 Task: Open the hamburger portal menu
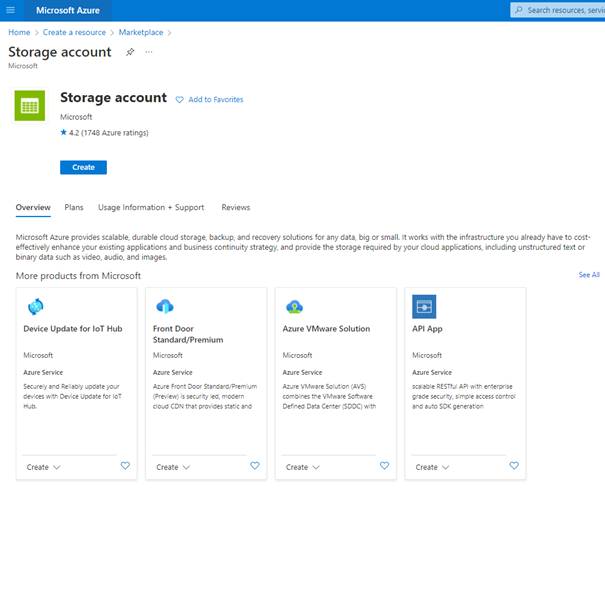(x=10, y=10)
